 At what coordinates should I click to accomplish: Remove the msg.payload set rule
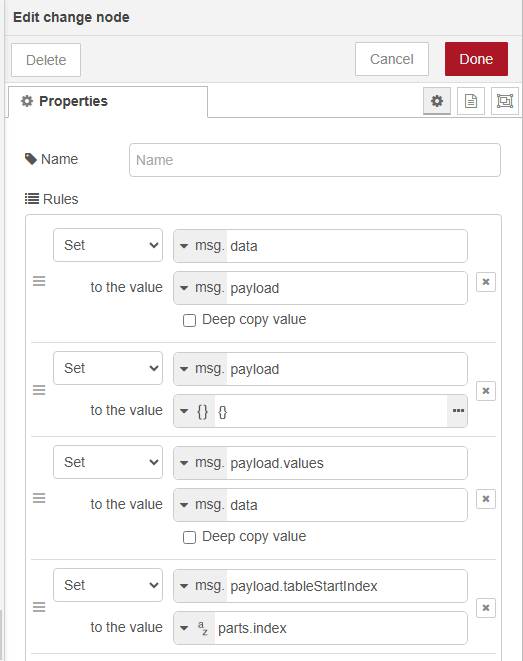(485, 391)
